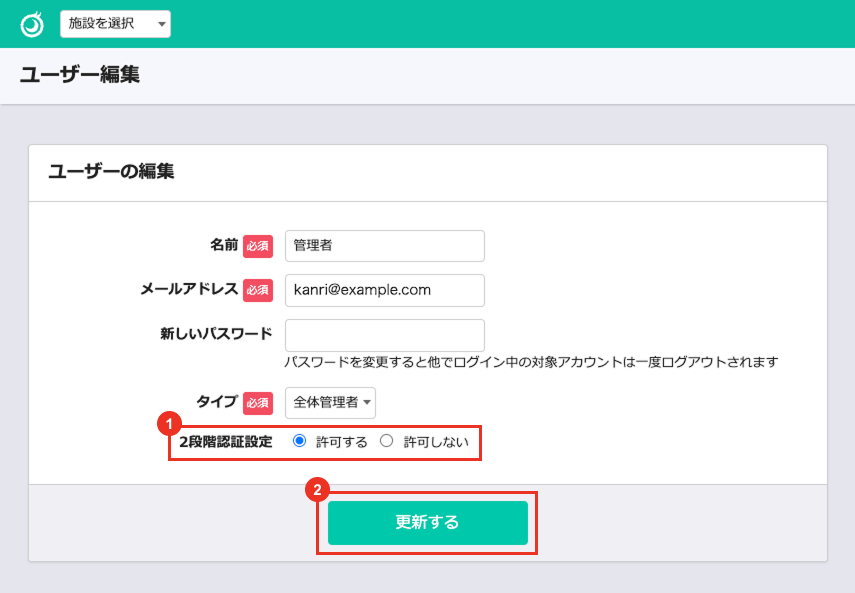Click the red number 2 marker
855x593 pixels.
[318, 490]
